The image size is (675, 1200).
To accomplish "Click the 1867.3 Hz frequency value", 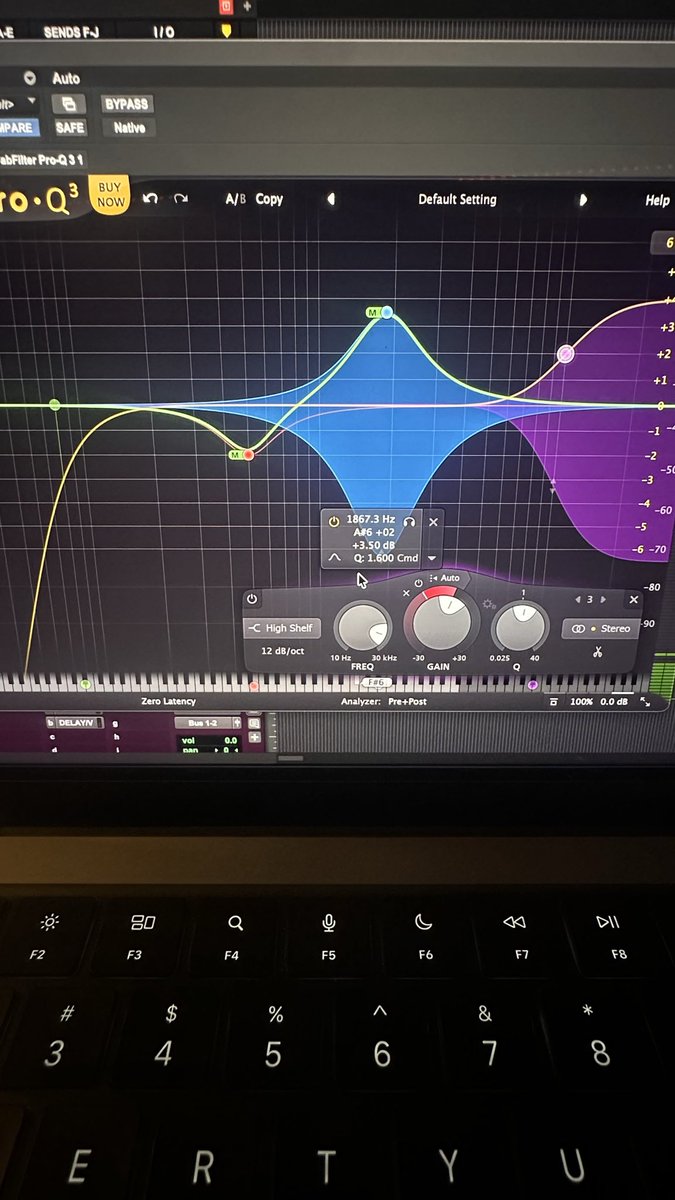I will [371, 520].
